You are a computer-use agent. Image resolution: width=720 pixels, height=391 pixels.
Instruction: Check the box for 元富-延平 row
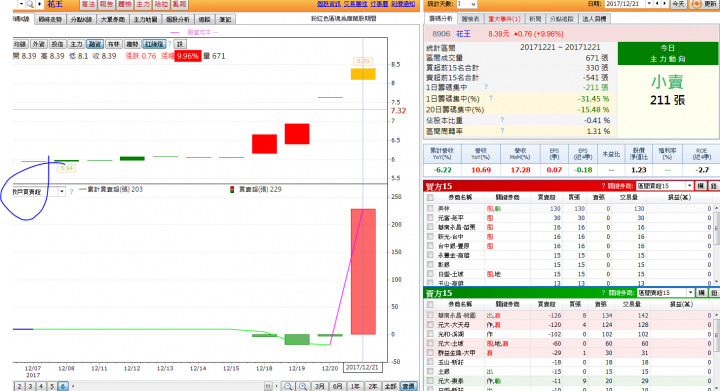[430, 218]
